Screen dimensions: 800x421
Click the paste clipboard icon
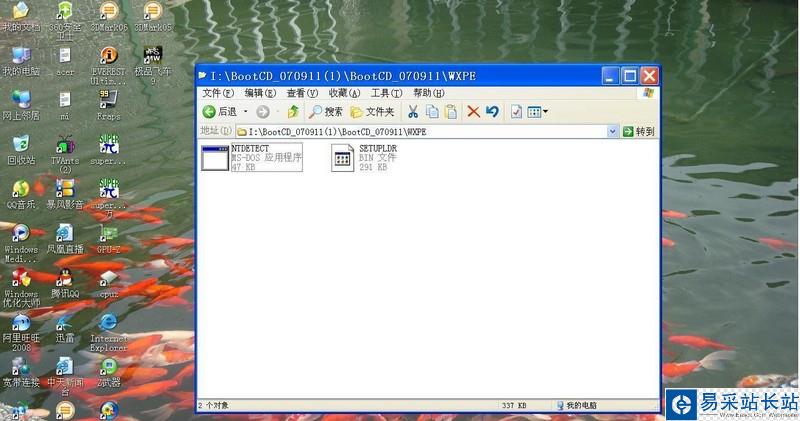[451, 112]
